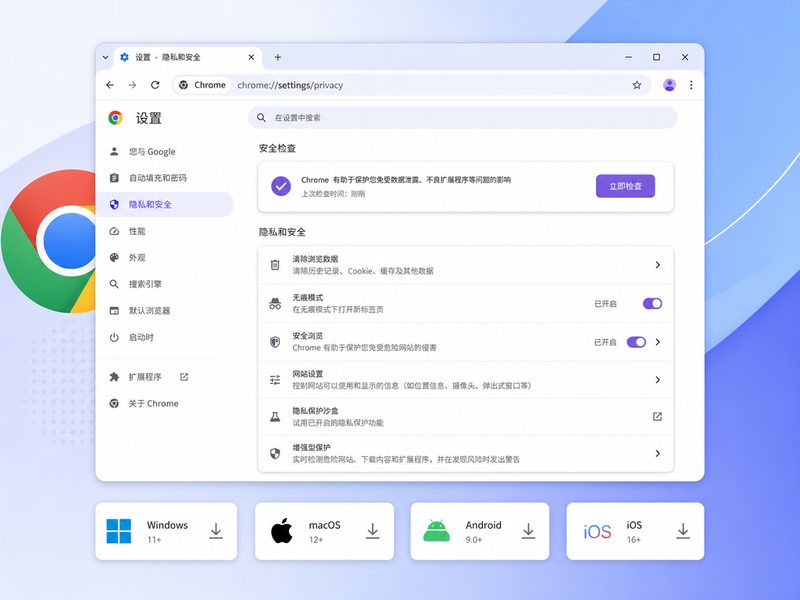Image resolution: width=800 pixels, height=600 pixels.
Task: Click the Windows logo on download card
Action: click(x=119, y=531)
